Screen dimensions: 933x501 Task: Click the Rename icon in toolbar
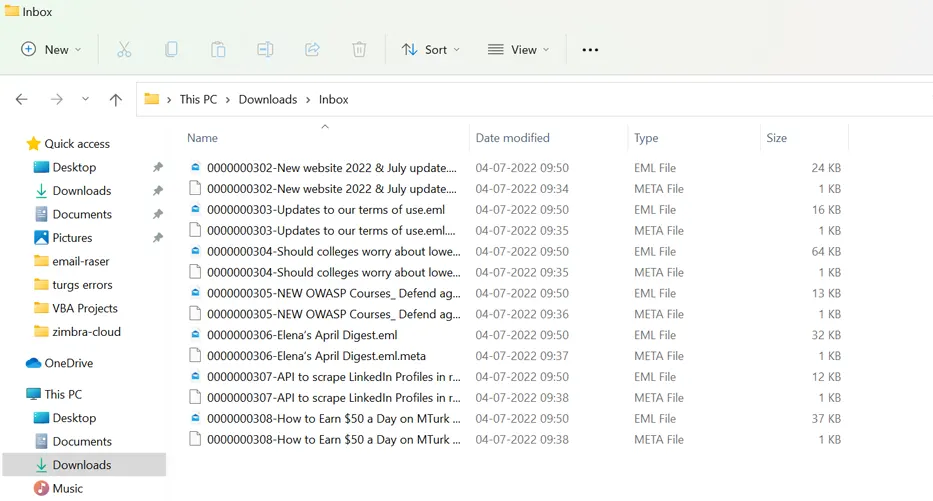(265, 49)
